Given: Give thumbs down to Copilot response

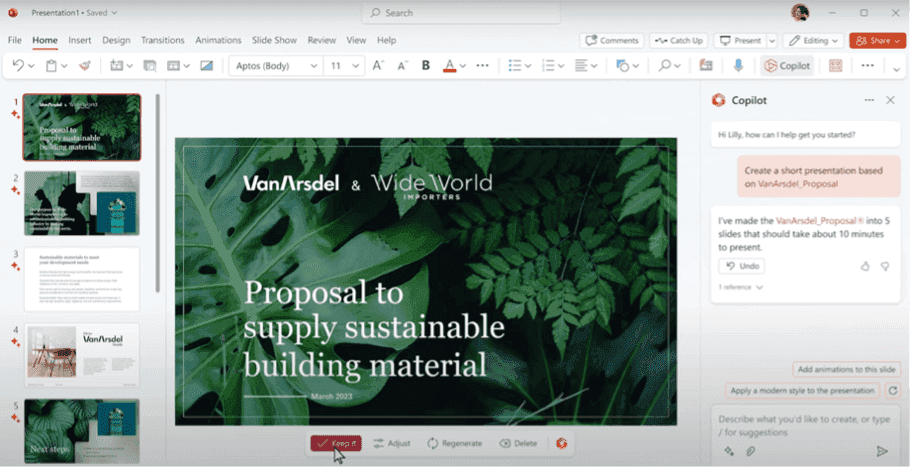Looking at the screenshot, I should (x=885, y=266).
